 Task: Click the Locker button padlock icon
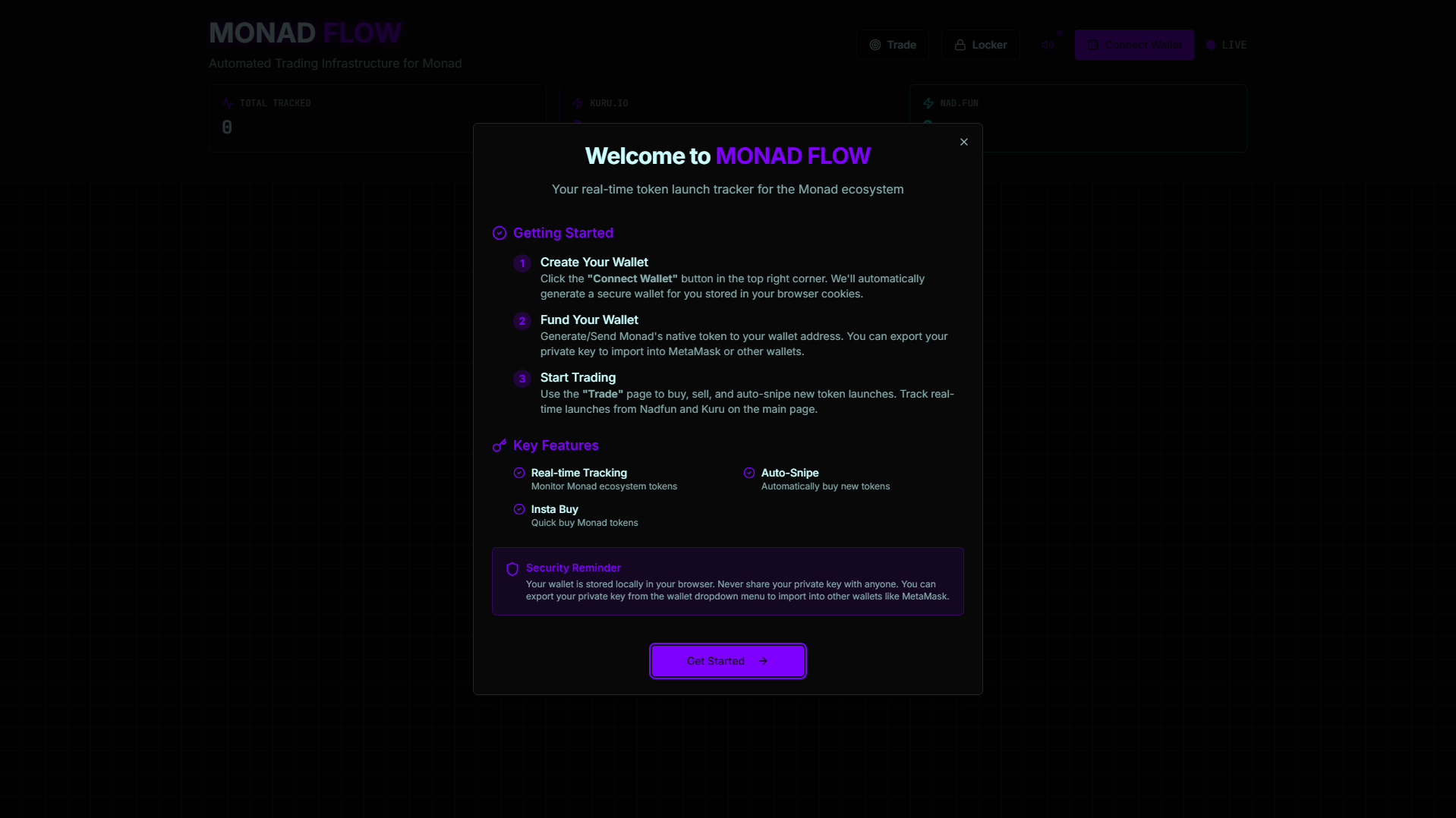point(960,45)
